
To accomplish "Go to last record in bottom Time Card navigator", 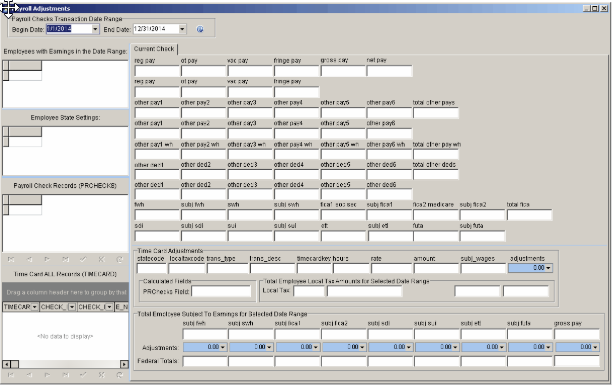I will 66,375.
